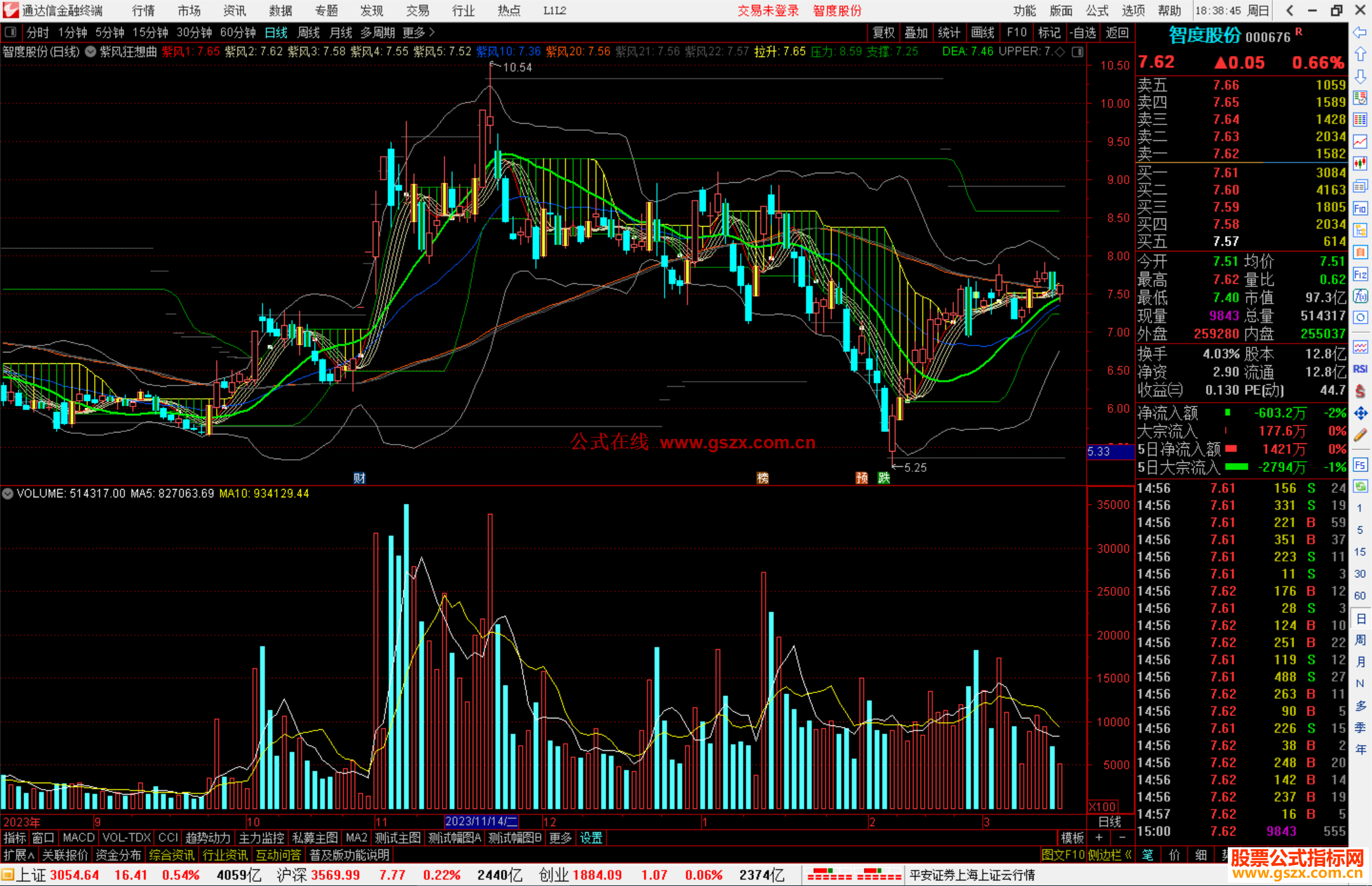This screenshot has height=886, width=1372.
Task: Click the K-line candlestick icon in sidebar
Action: coord(1360,164)
